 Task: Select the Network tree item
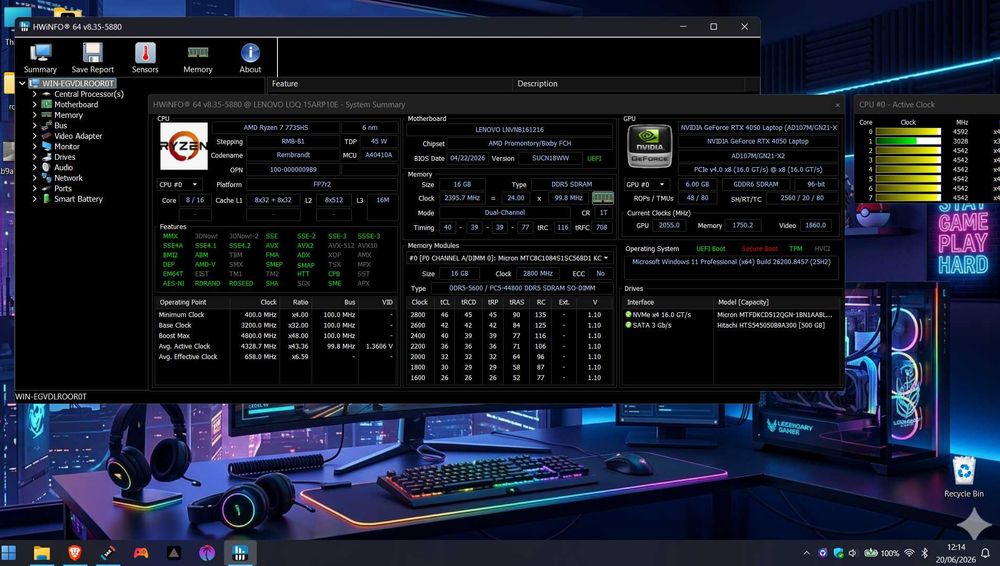[x=68, y=177]
